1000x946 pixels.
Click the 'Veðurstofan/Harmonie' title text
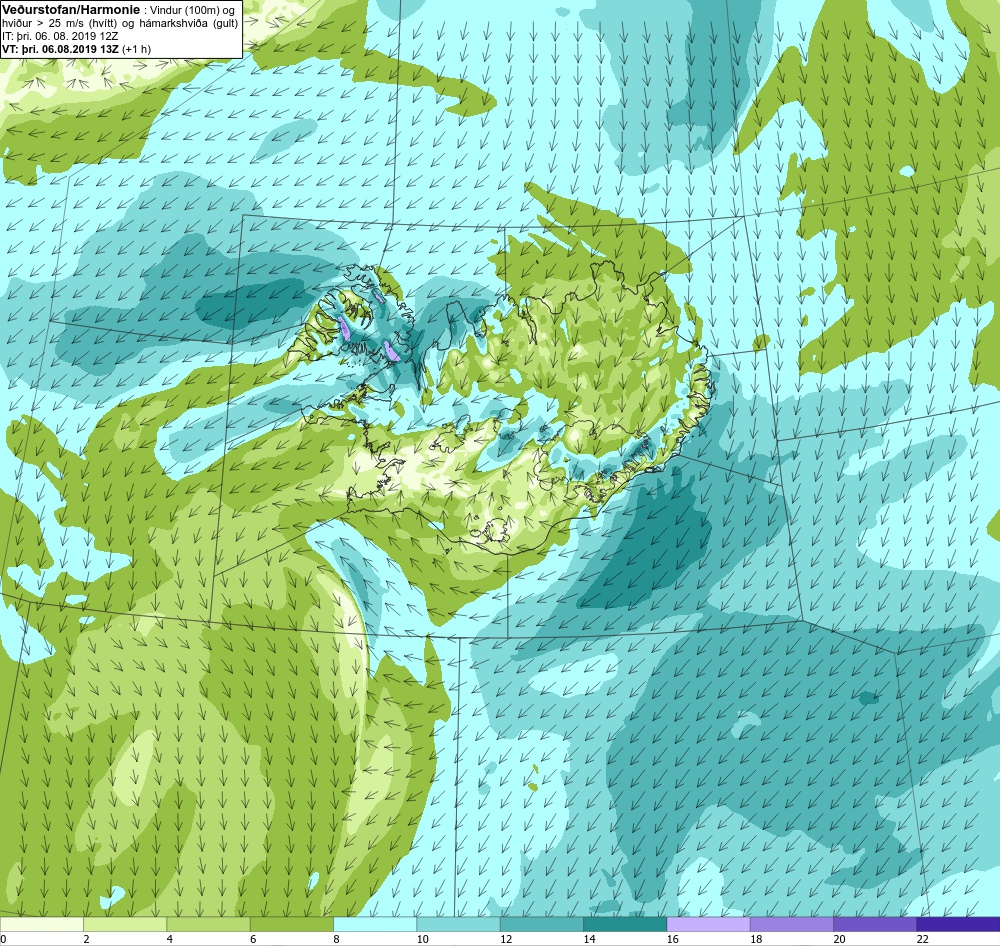[71, 10]
